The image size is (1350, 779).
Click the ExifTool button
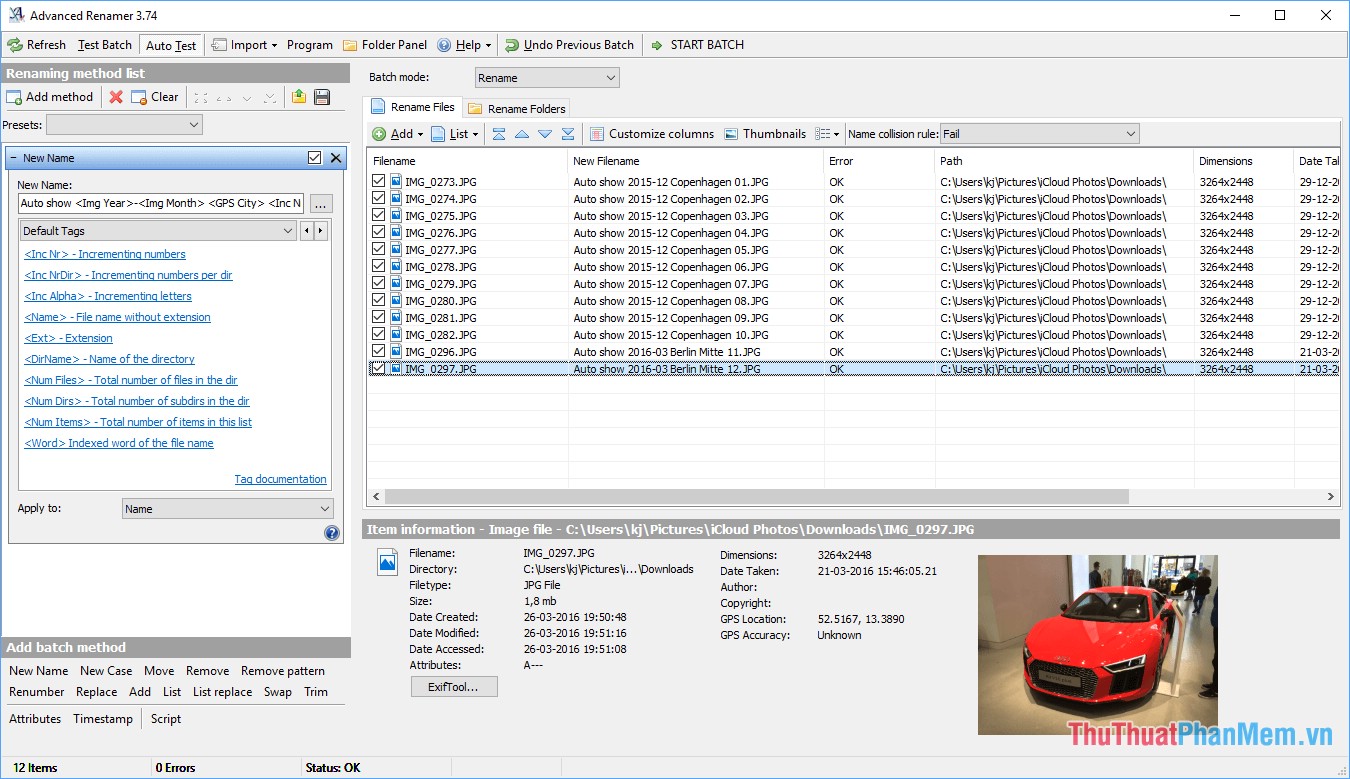pos(453,686)
